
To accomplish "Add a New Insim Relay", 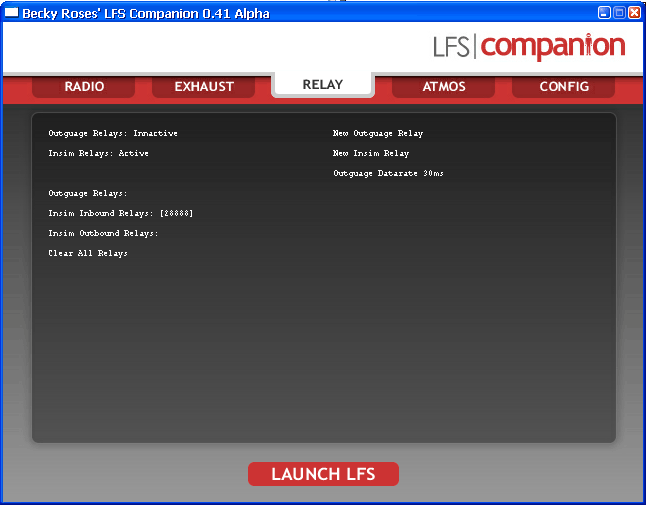I will [371, 153].
